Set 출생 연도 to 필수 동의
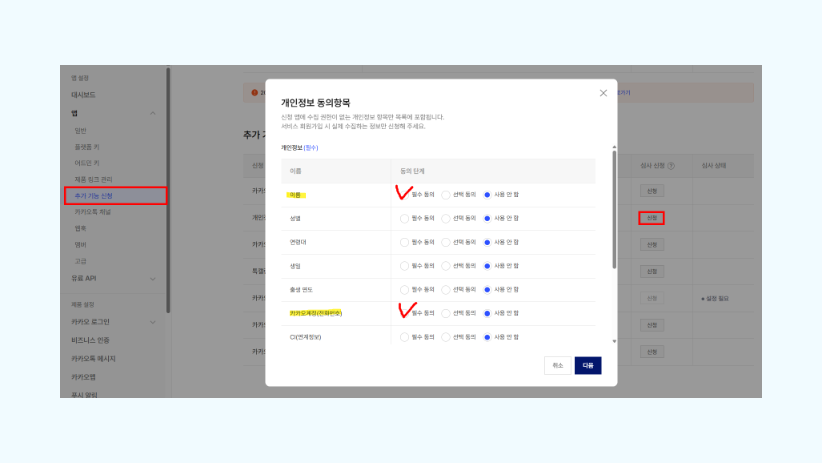The image size is (822, 463). click(404, 289)
